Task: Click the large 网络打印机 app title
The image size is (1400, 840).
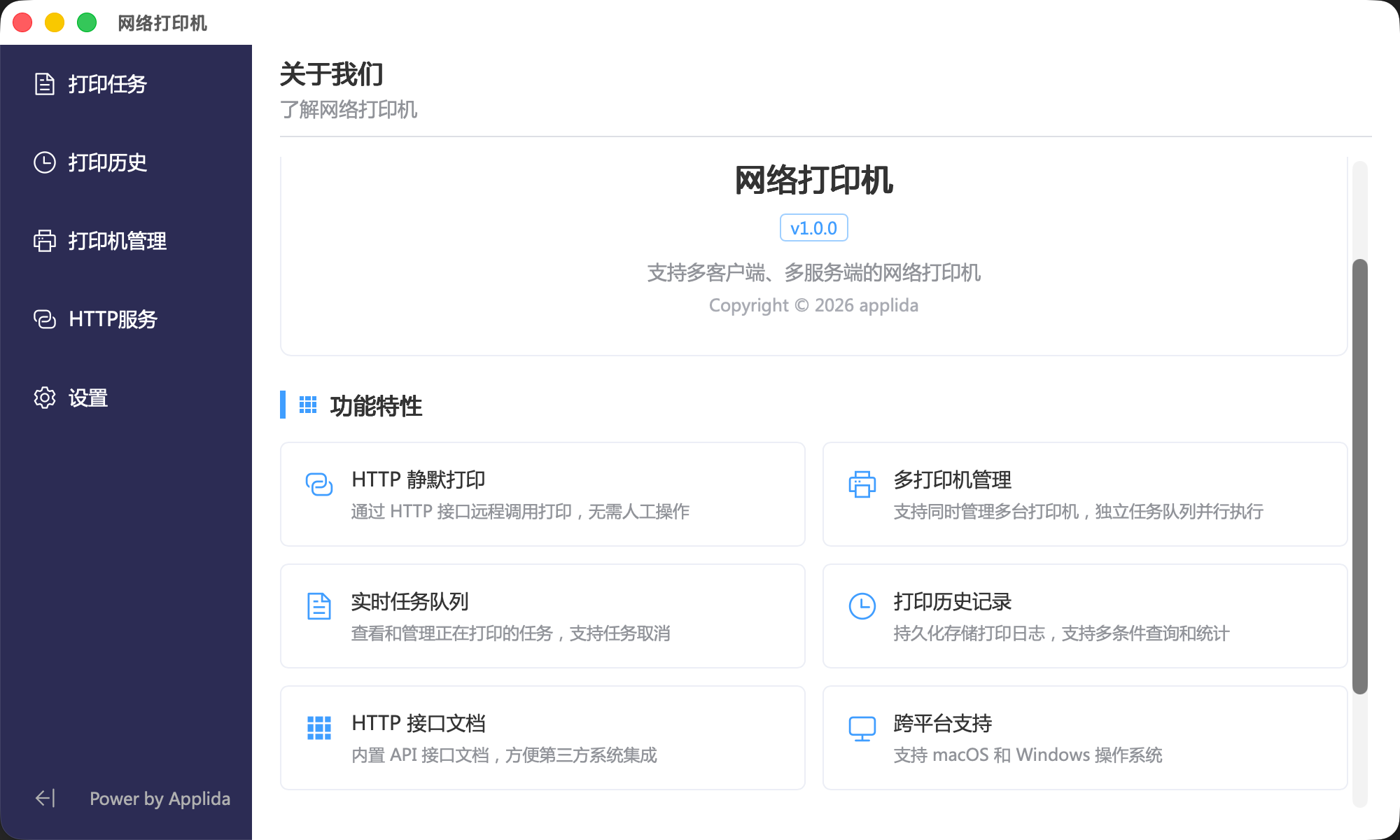Action: pyautogui.click(x=814, y=180)
